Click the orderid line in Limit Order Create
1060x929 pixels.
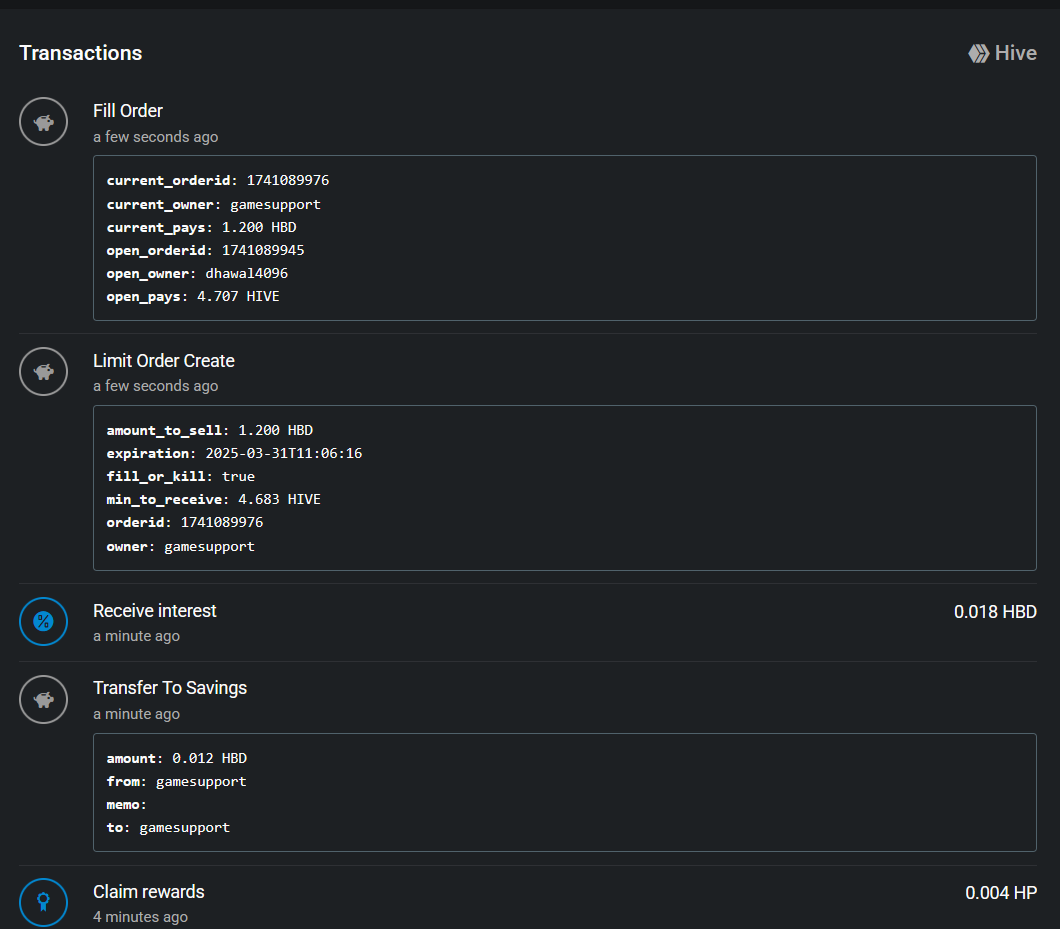pos(185,523)
